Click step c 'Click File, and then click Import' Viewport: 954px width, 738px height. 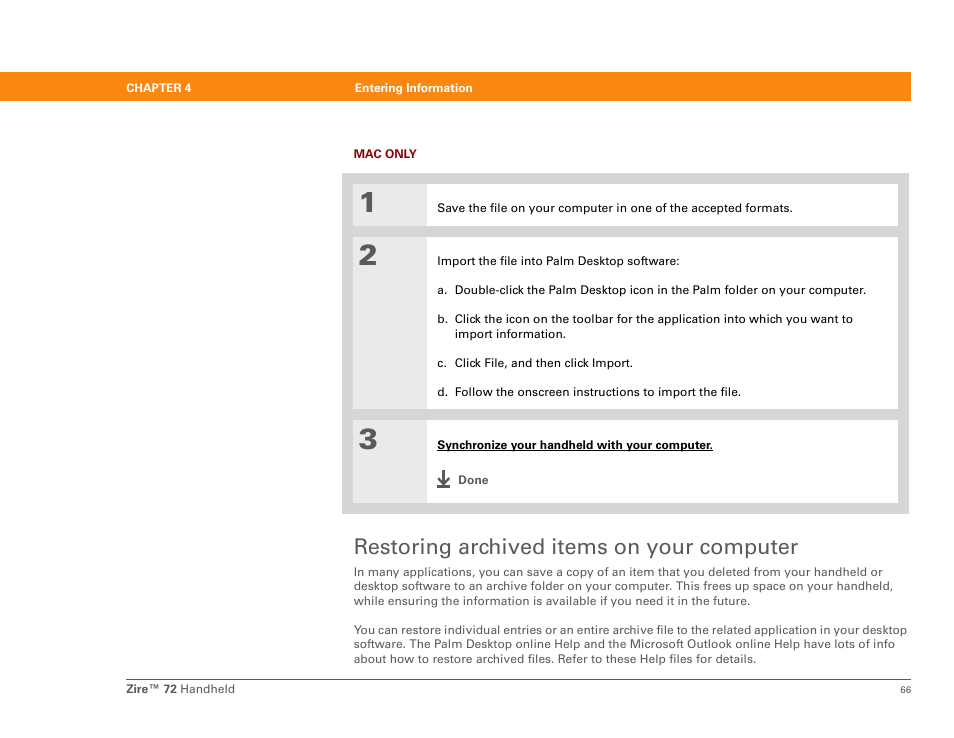535,363
